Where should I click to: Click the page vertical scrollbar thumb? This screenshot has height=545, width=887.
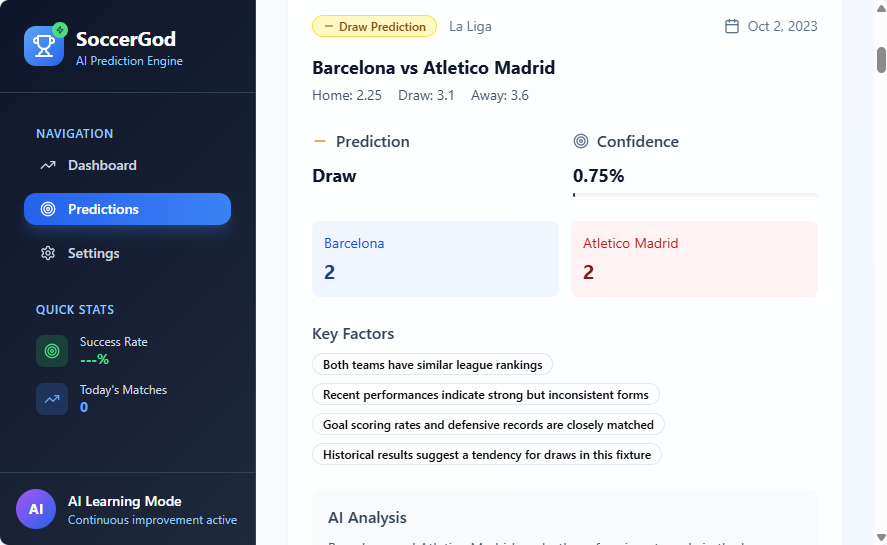pyautogui.click(x=881, y=60)
